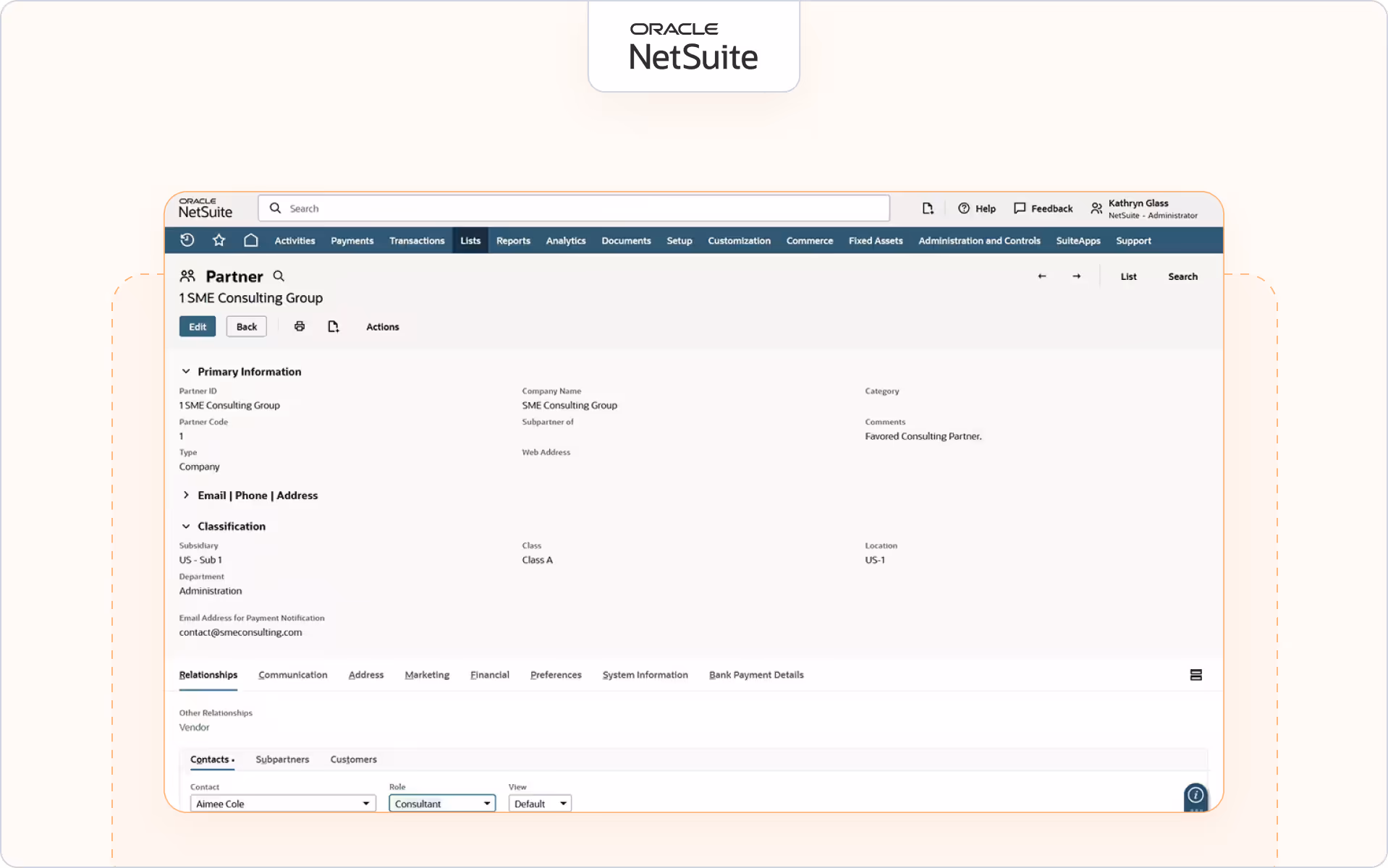Click the Kathryn Glass user name
The image size is (1388, 868).
pos(1138,203)
